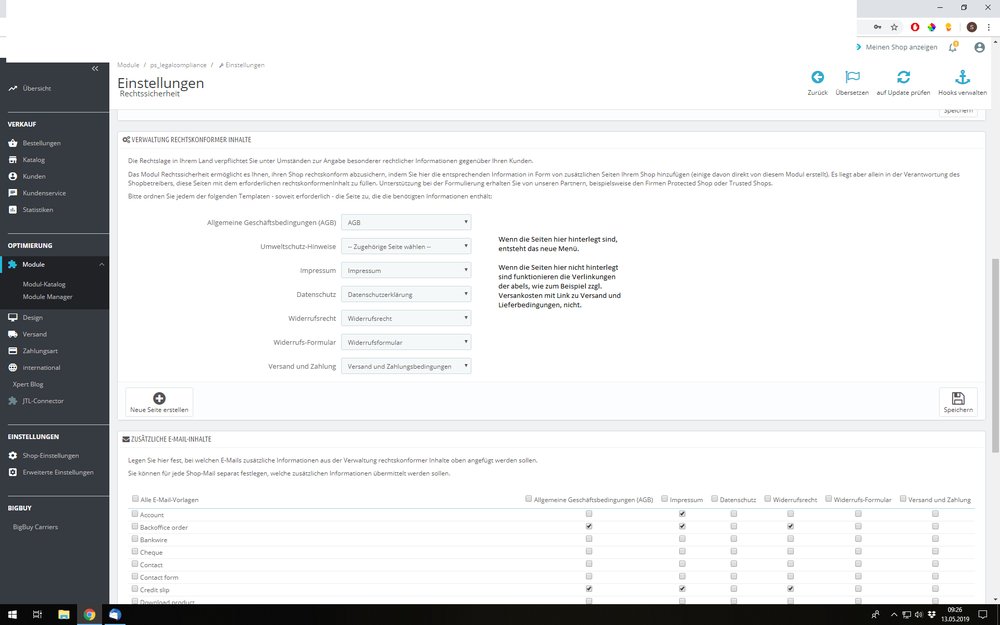Click the taskbar clock showing 09:26

955,615
